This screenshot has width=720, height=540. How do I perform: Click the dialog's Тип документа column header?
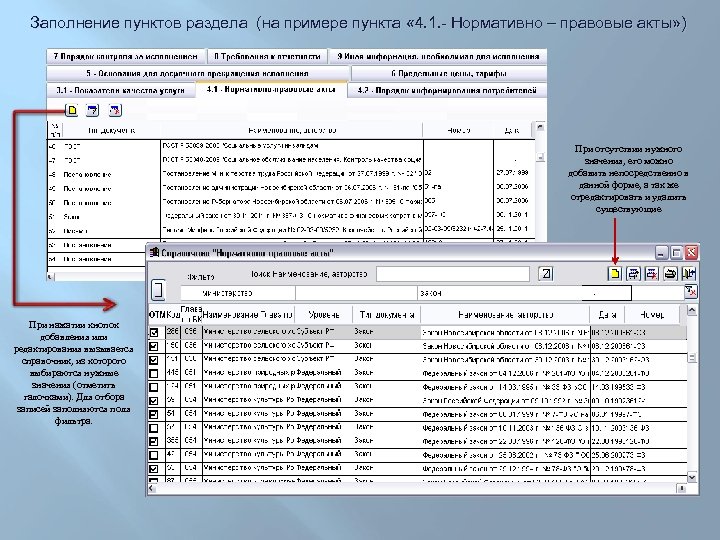(x=387, y=315)
